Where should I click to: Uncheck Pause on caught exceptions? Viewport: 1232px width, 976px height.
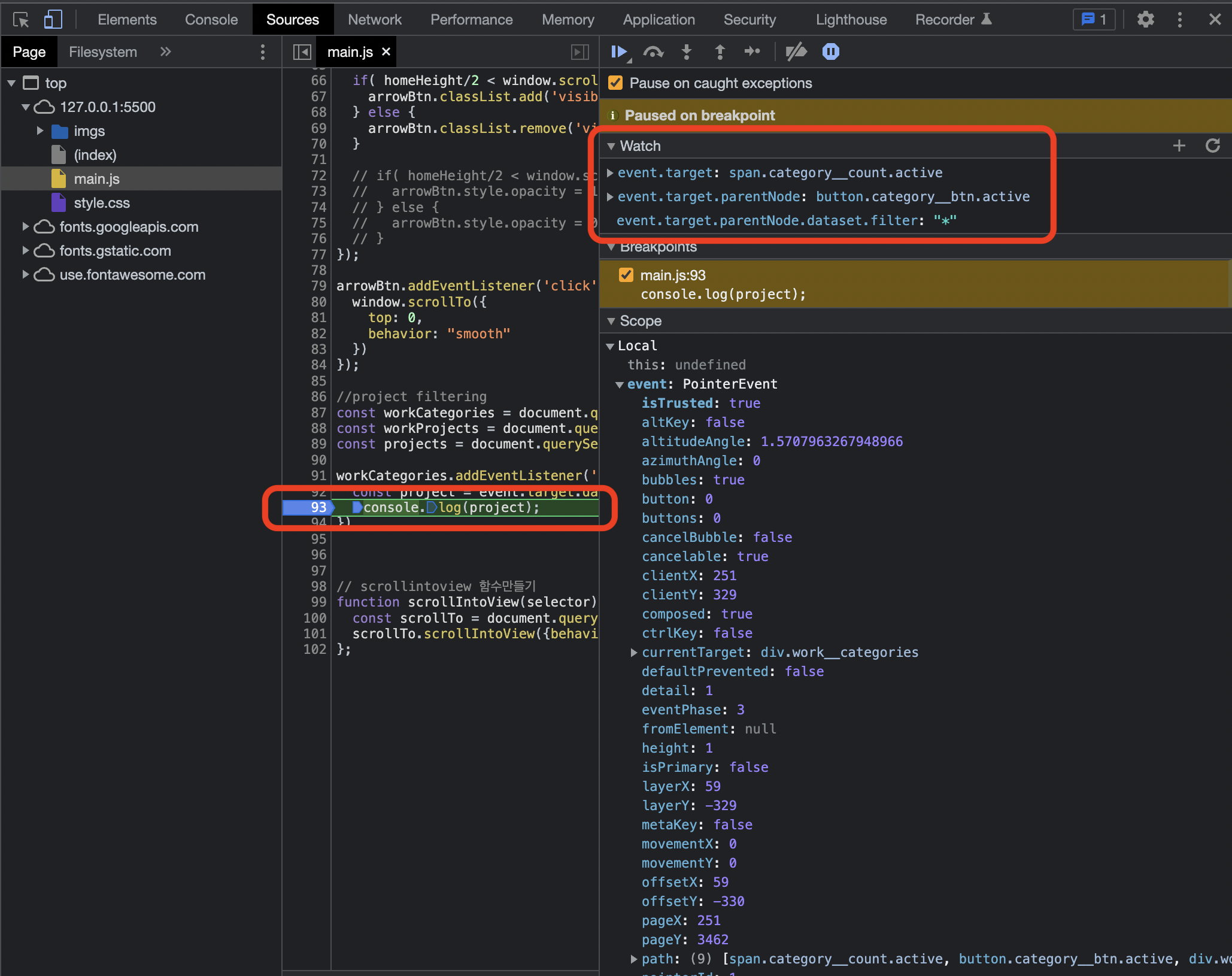click(615, 83)
